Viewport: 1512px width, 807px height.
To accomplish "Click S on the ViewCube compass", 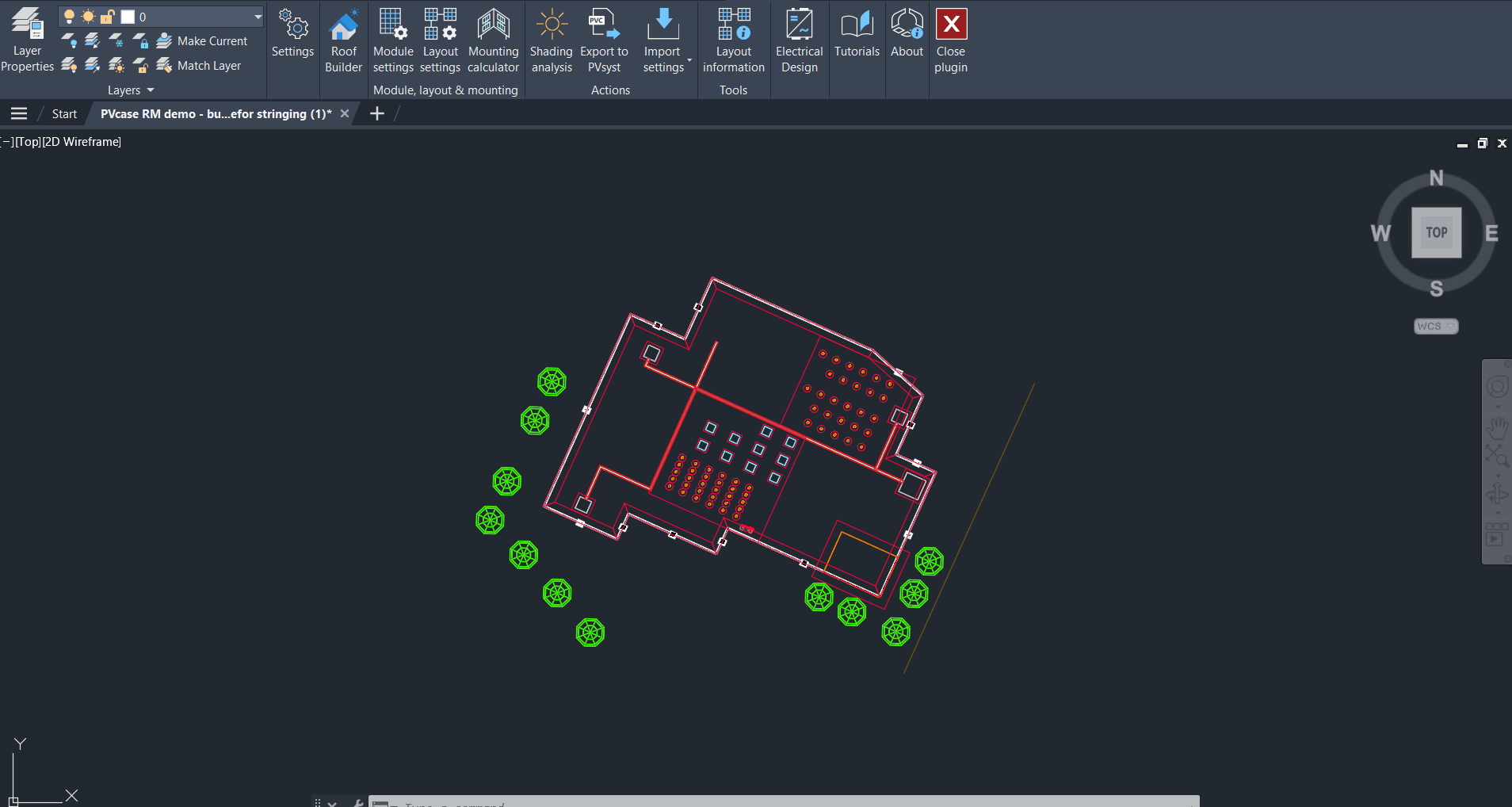I will (1437, 289).
